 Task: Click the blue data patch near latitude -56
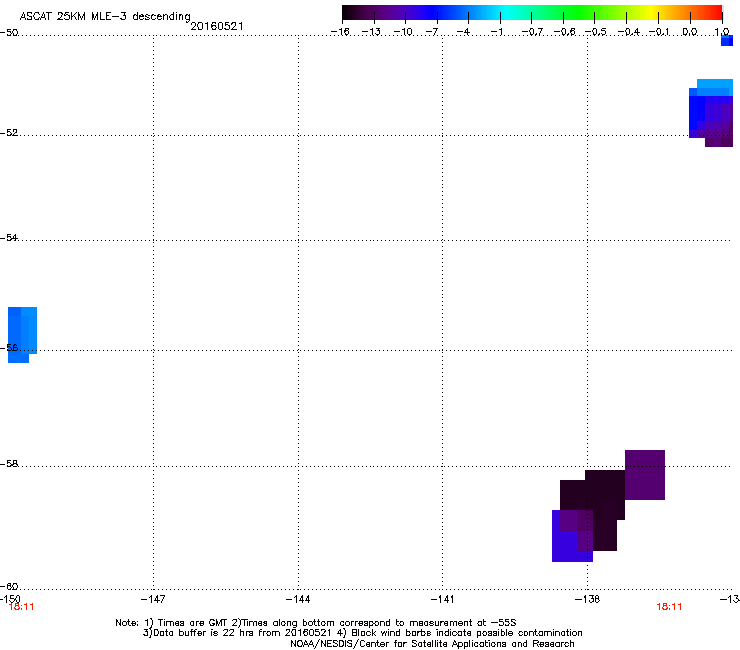point(21,334)
